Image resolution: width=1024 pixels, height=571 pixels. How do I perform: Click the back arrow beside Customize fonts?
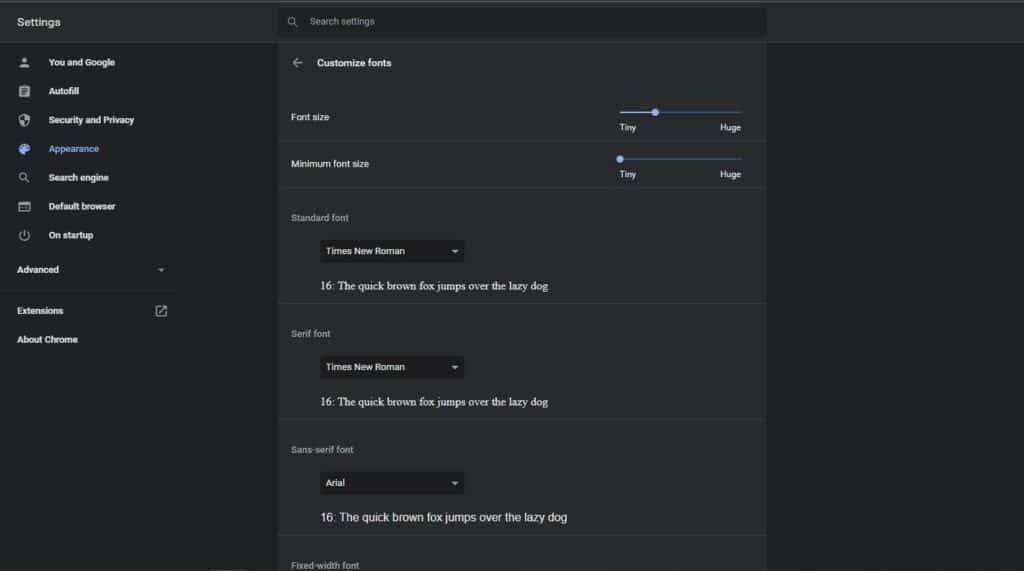click(x=297, y=63)
